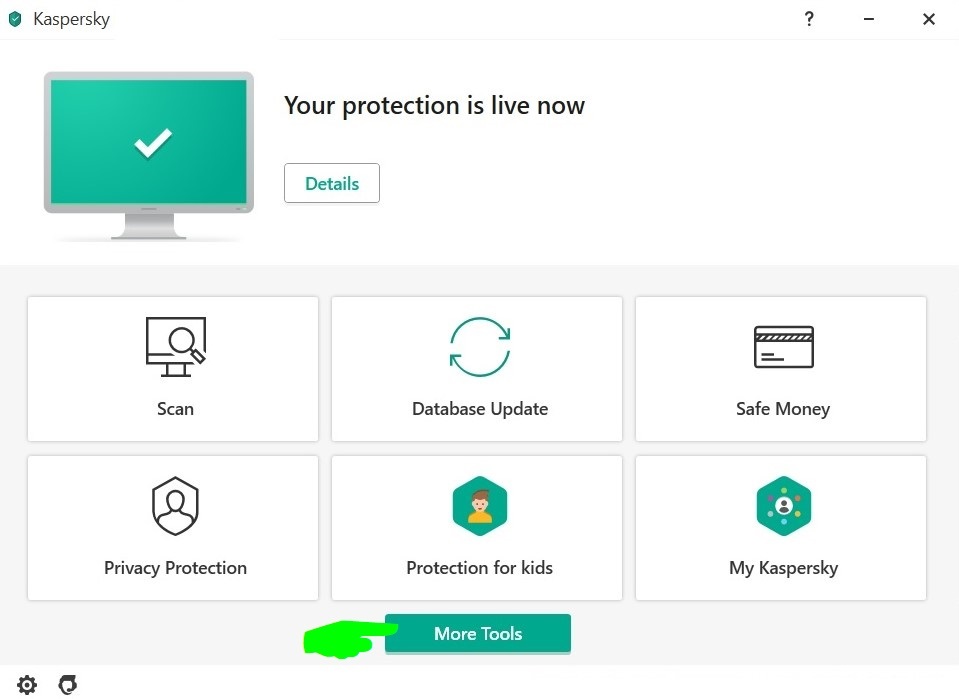This screenshot has height=699, width=959.
Task: Click the green monitor protection status image
Action: coord(149,155)
